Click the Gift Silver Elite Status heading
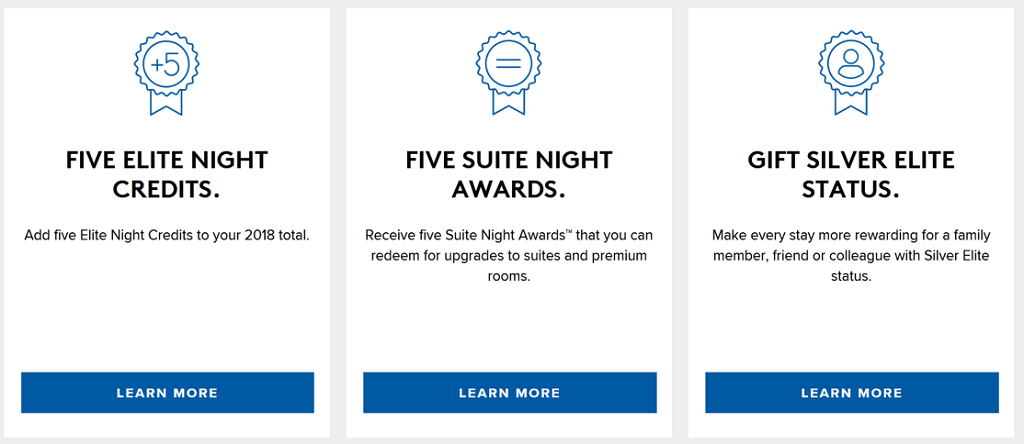Screen dimensions: 1024x444 point(851,174)
